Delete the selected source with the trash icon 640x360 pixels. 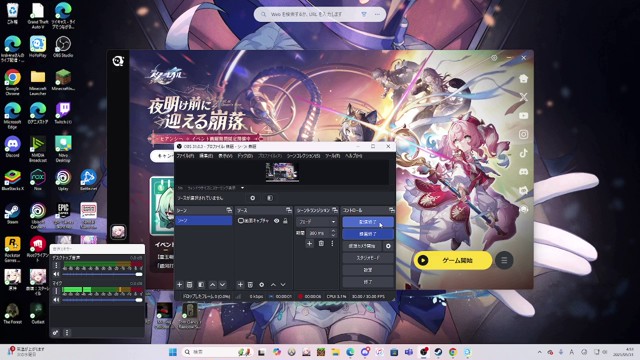point(250,284)
